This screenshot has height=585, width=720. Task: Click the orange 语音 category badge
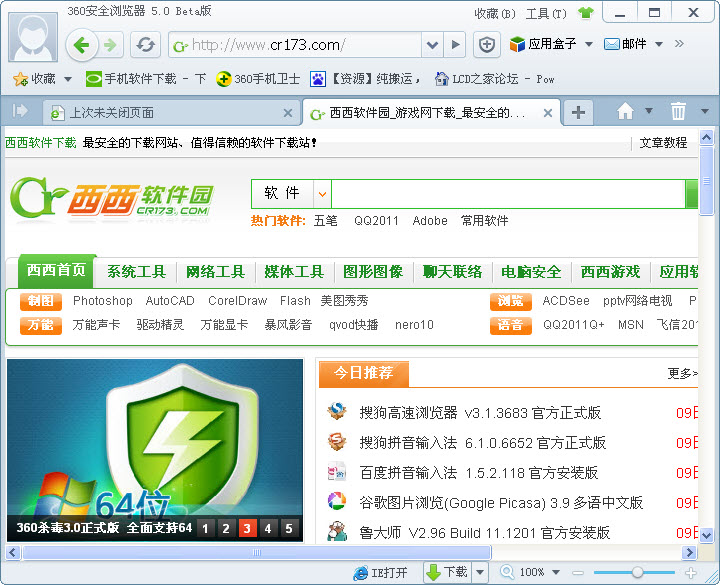coord(511,325)
